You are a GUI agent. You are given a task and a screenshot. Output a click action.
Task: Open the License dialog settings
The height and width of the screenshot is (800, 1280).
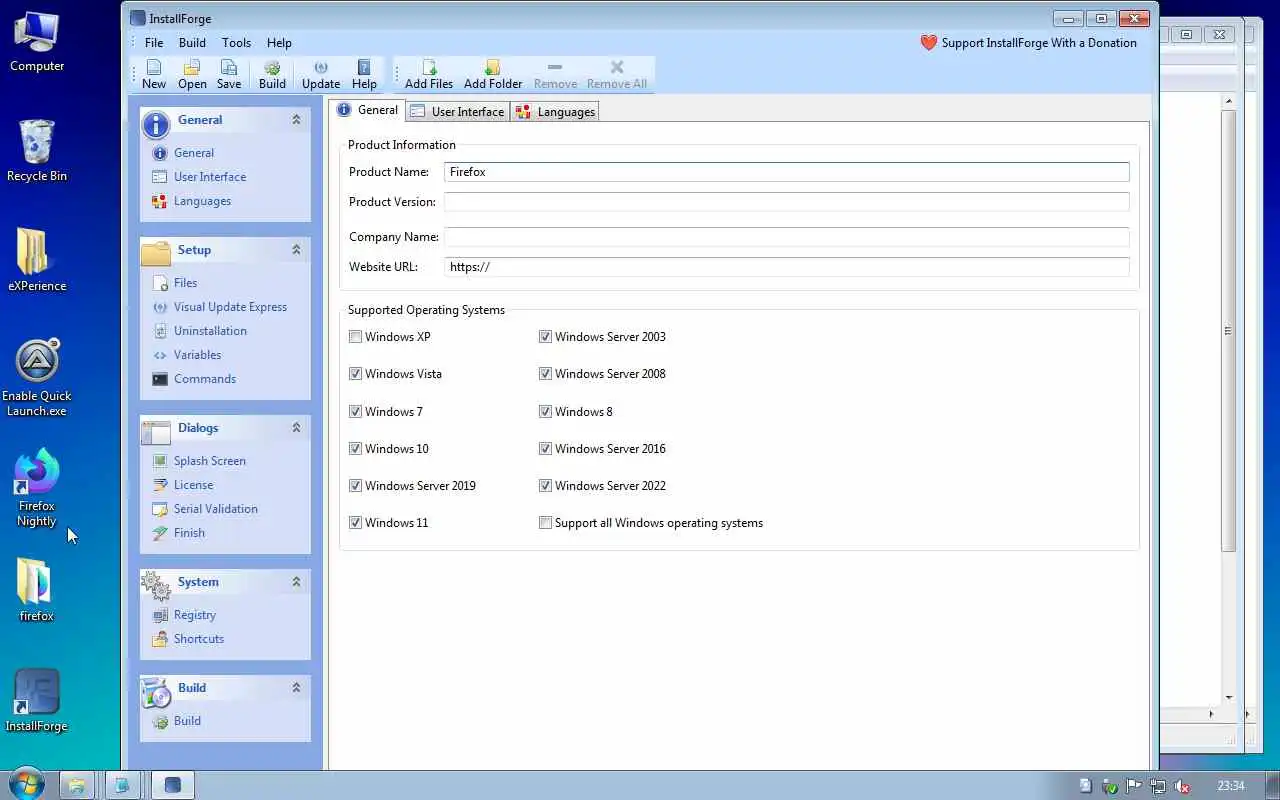coord(193,485)
